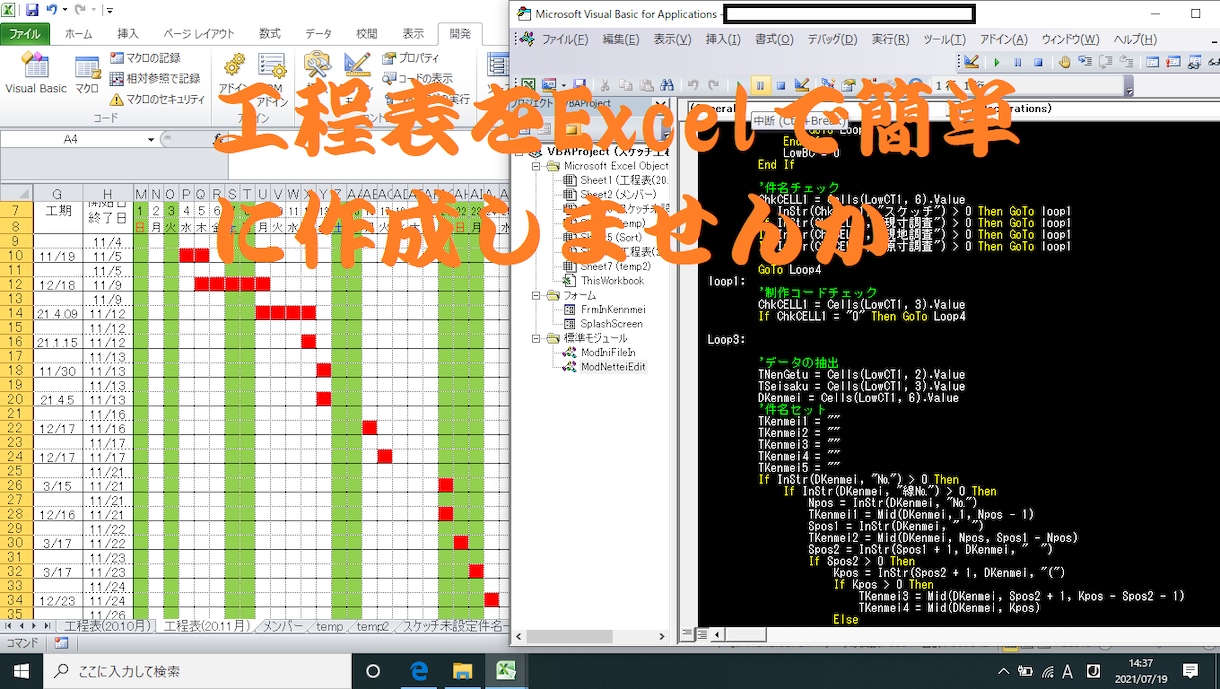Save the project with VBA toolbar disk icon
Image resolution: width=1220 pixels, height=689 pixels.
[580, 85]
